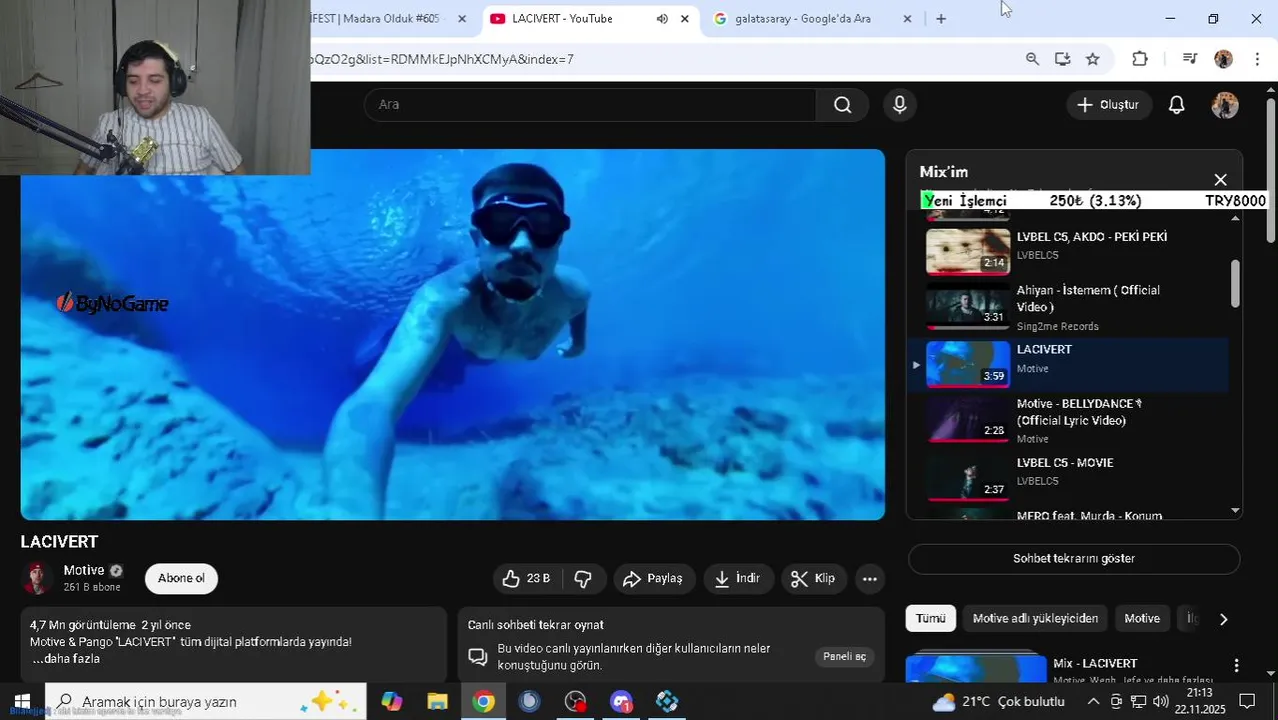Open a new Chrome tab
Viewport: 1278px width, 720px height.
[940, 19]
